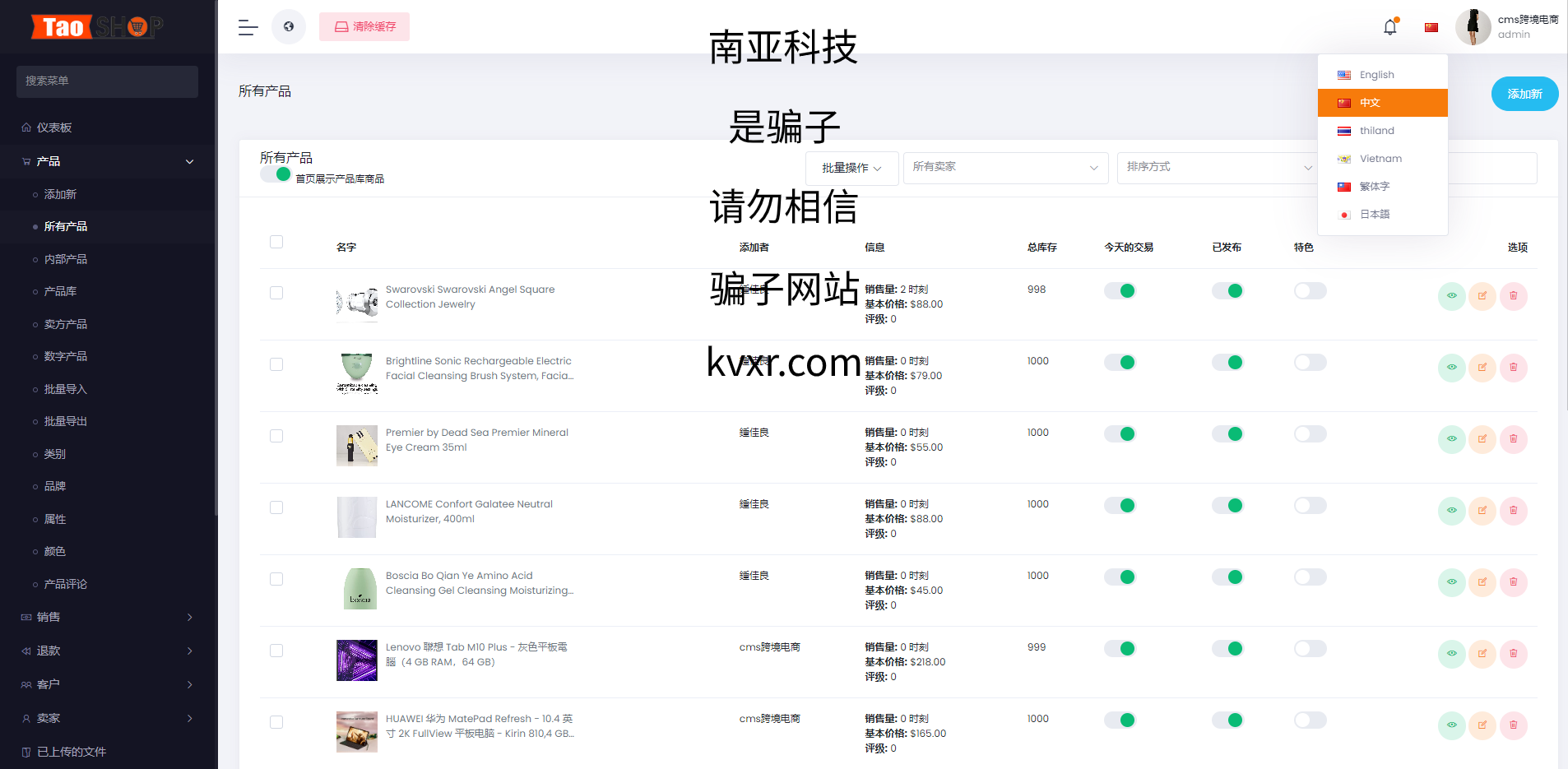Enable 特色 for Swarovski product
Image resolution: width=1568 pixels, height=769 pixels.
pyautogui.click(x=1310, y=290)
